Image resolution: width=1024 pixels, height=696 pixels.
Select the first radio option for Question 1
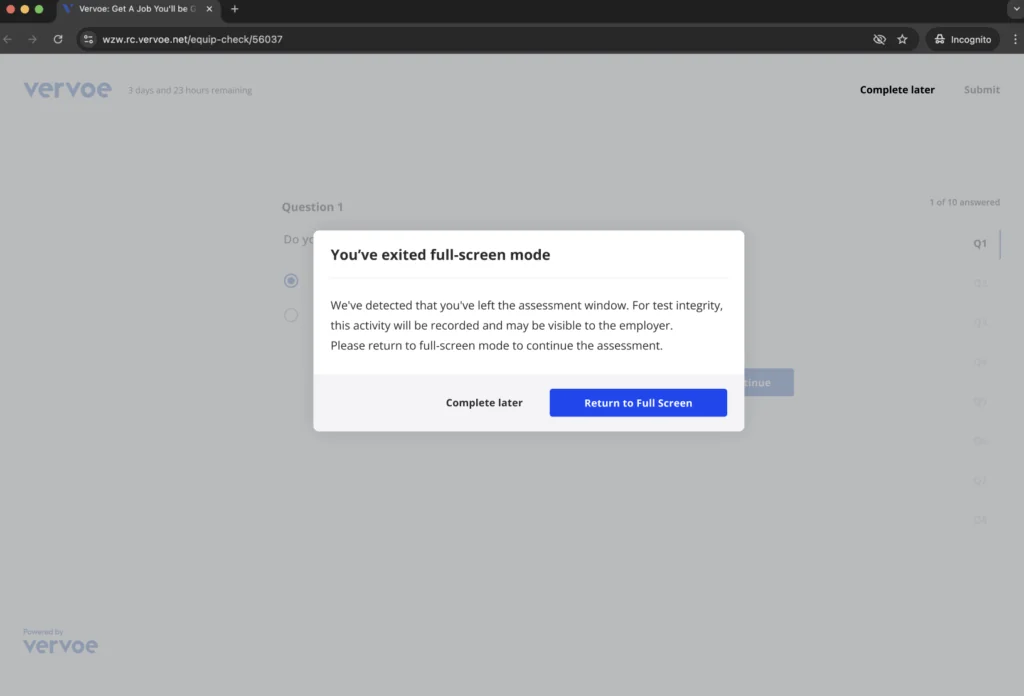point(291,281)
